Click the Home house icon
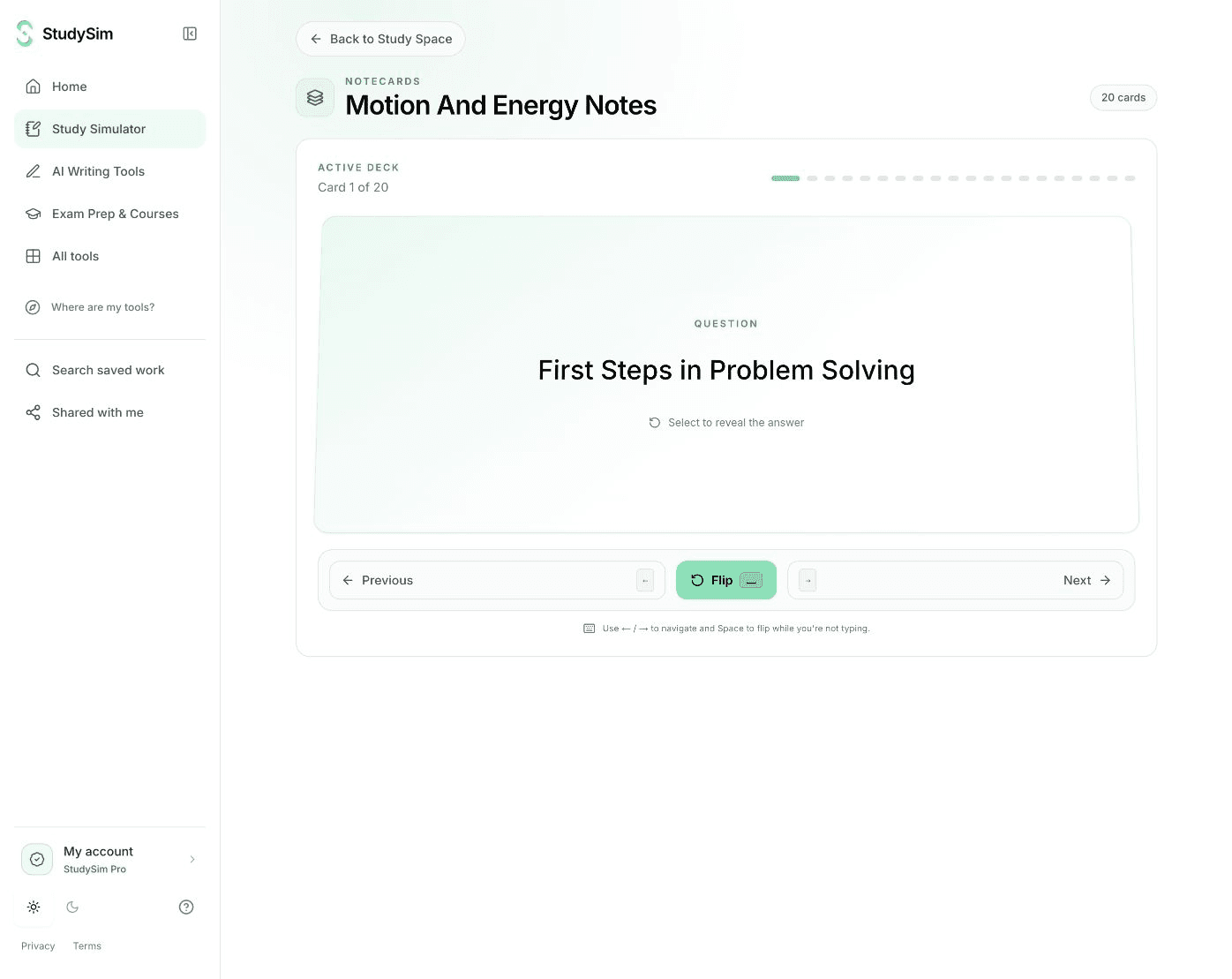 coord(33,87)
